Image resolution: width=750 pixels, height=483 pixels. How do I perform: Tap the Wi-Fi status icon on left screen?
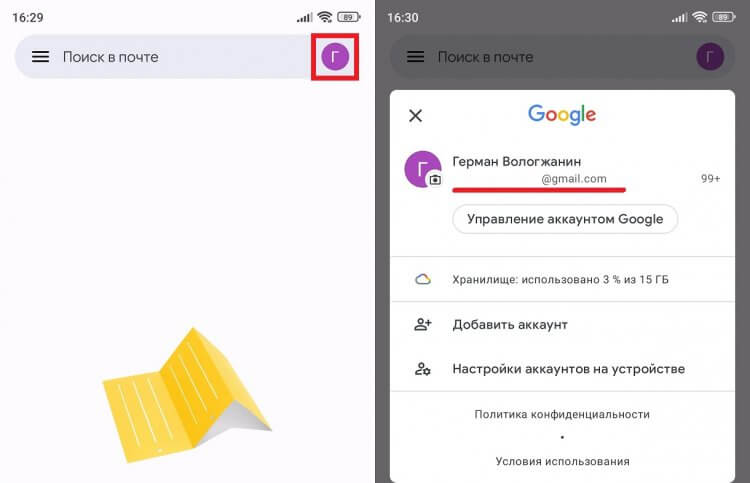(325, 17)
